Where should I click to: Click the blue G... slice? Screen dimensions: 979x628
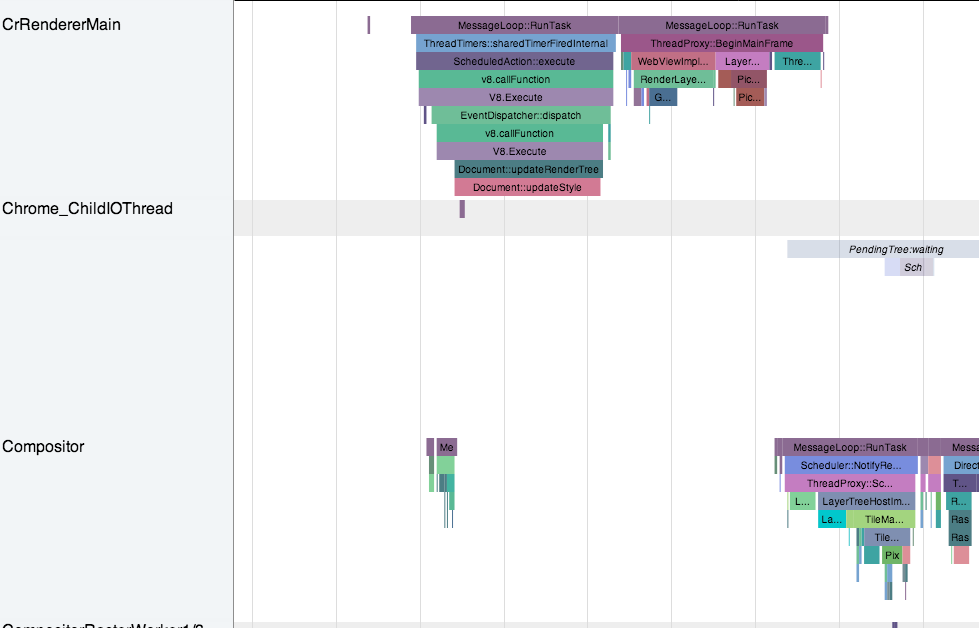(x=662, y=98)
